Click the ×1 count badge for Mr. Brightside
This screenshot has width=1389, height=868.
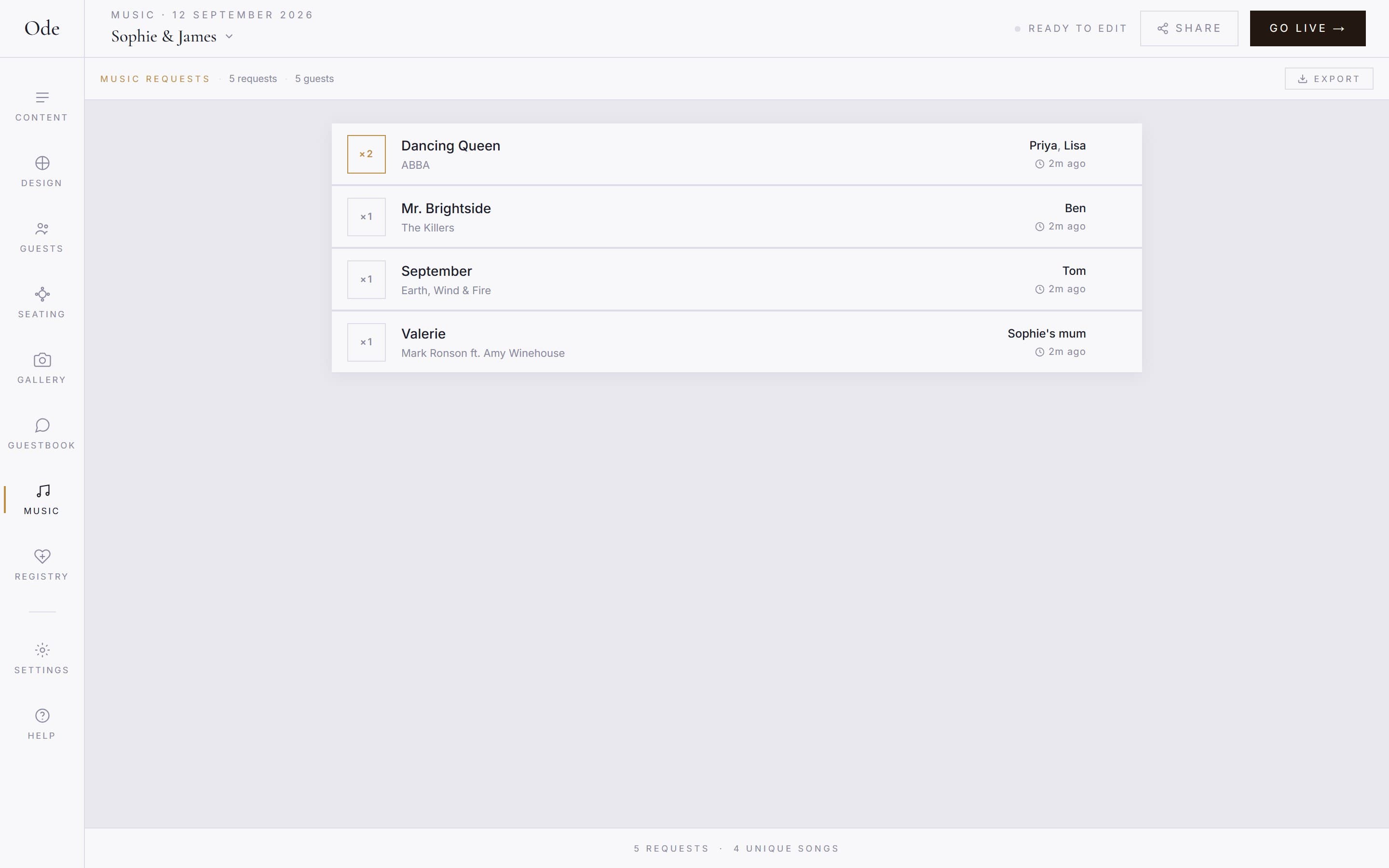366,217
